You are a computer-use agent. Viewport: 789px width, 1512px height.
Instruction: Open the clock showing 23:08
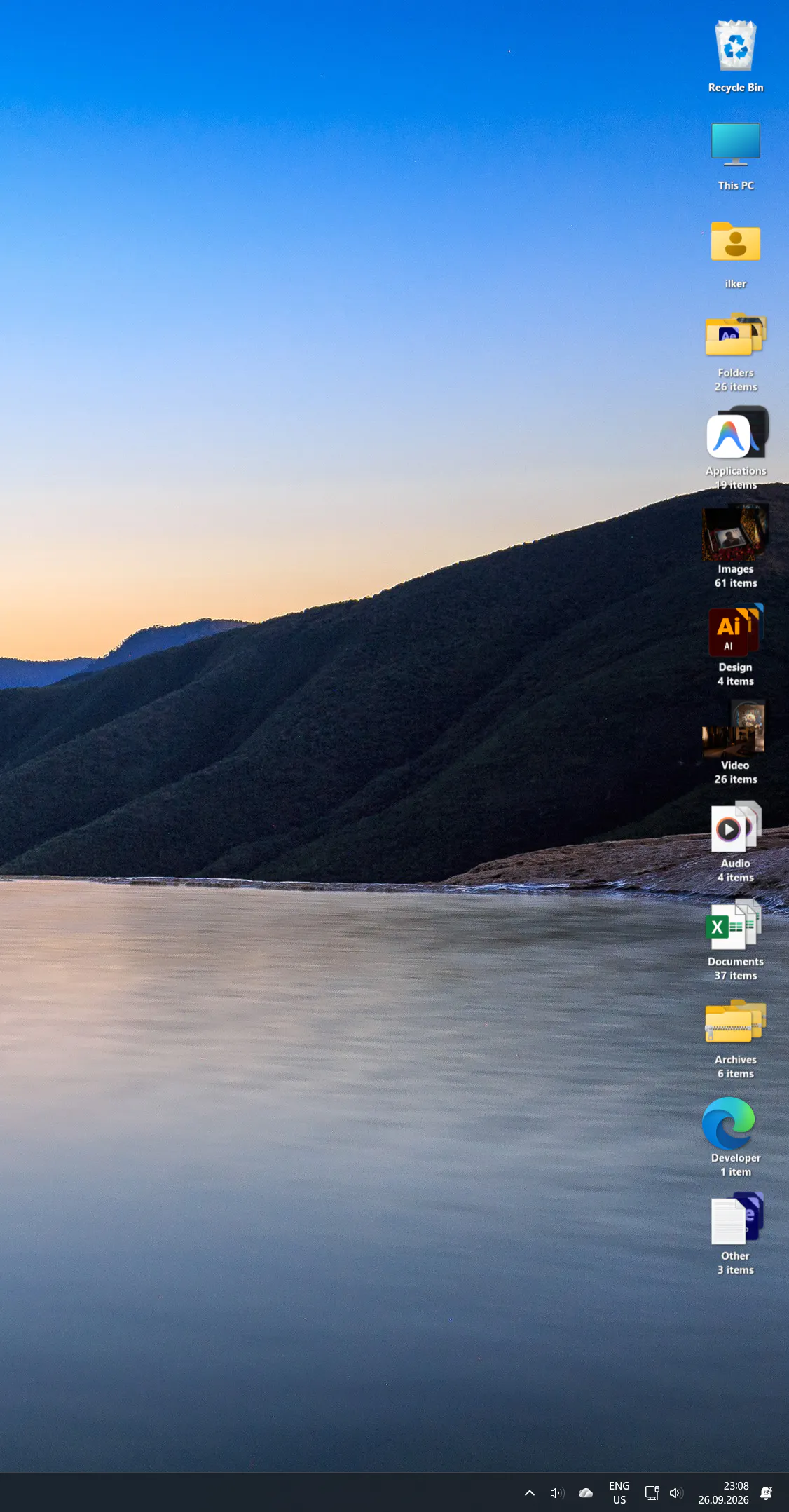click(x=723, y=1493)
